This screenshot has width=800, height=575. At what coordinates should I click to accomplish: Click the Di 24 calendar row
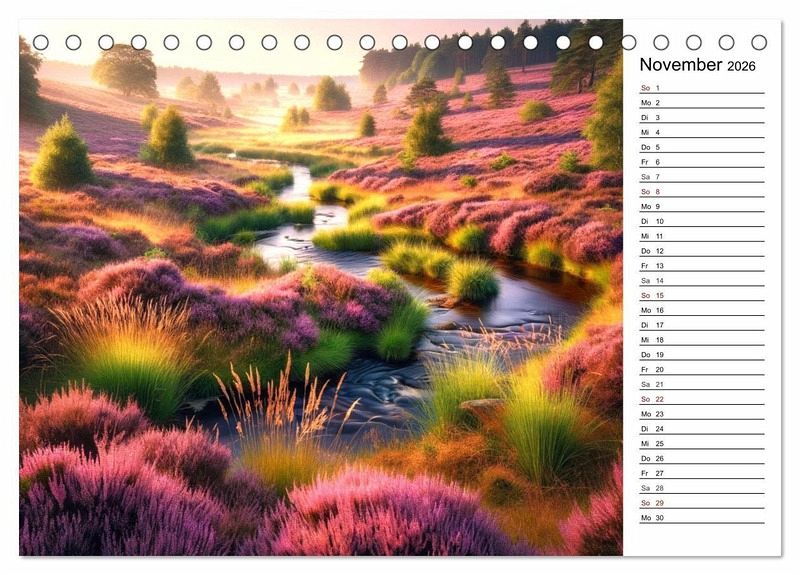[701, 429]
